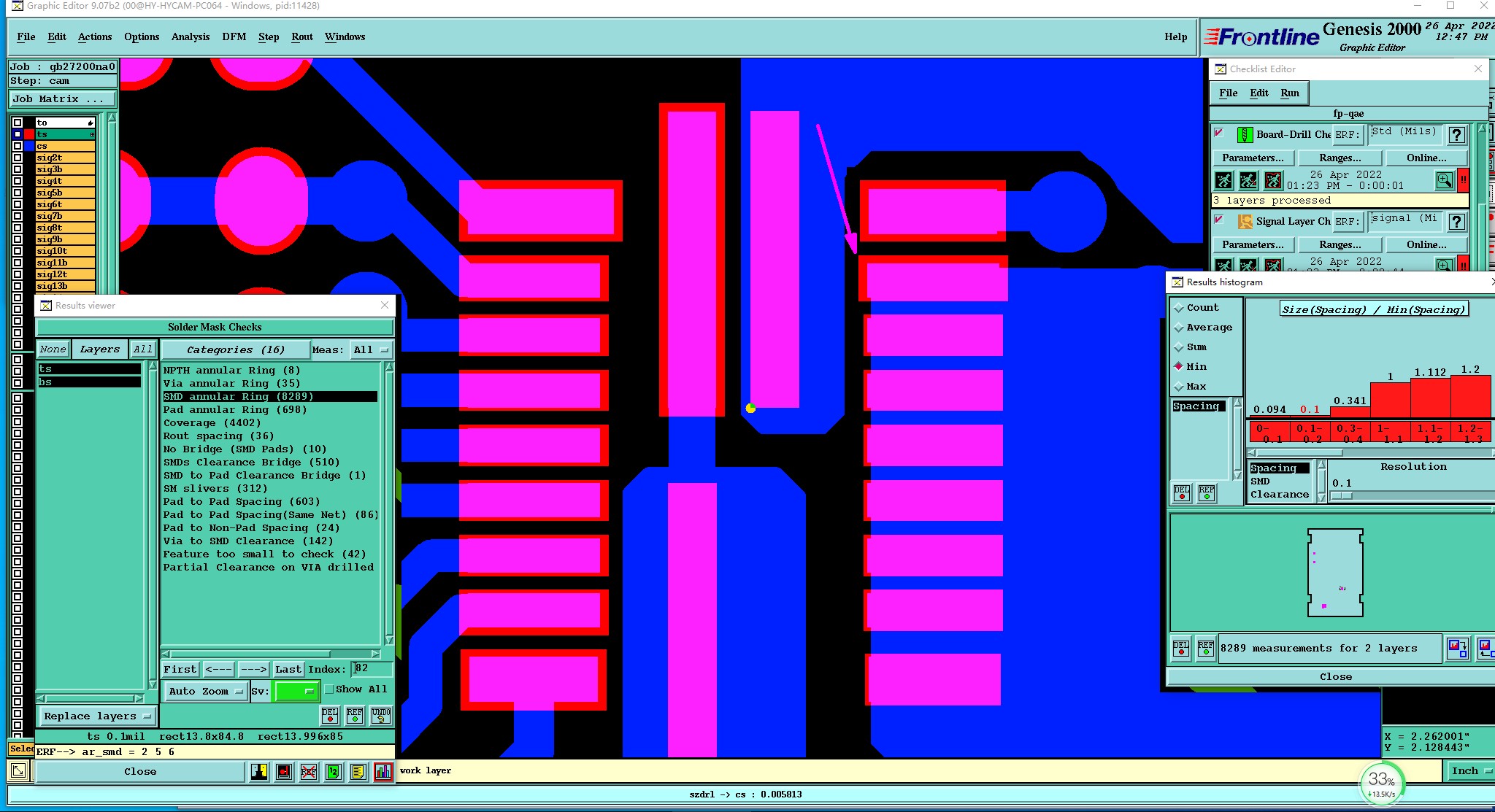This screenshot has height=812, width=1495.
Task: Open Board-Drill results with the magnifier icon
Action: coord(1444,180)
